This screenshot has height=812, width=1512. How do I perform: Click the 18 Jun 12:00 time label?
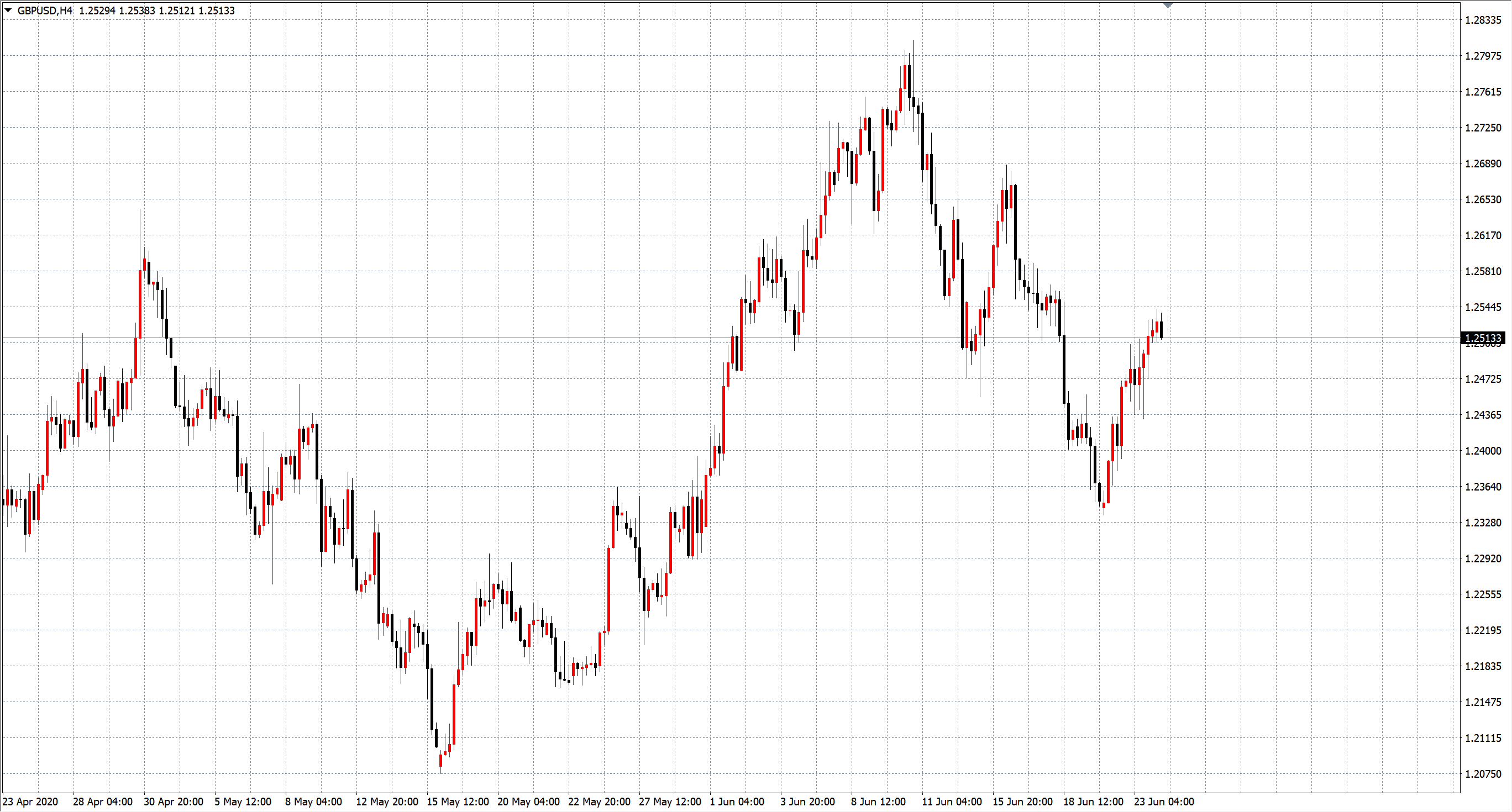click(1094, 802)
